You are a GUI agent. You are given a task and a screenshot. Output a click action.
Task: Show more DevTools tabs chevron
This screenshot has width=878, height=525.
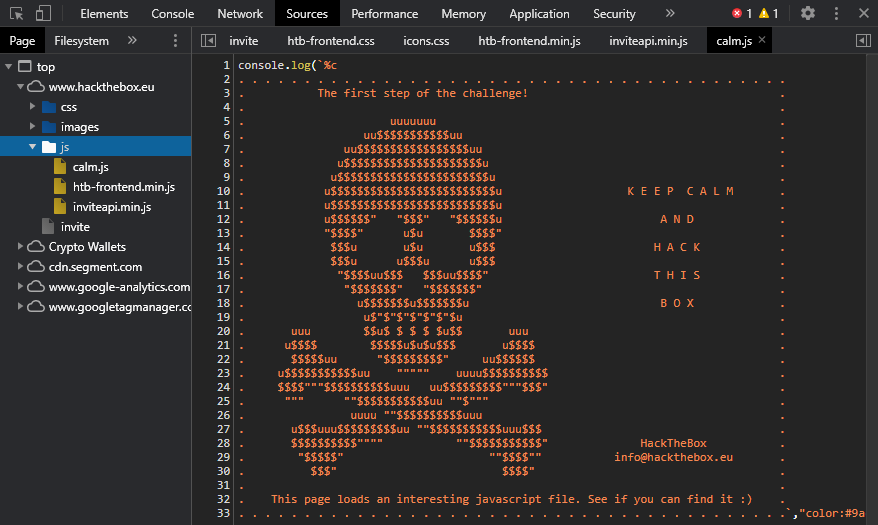(x=670, y=13)
